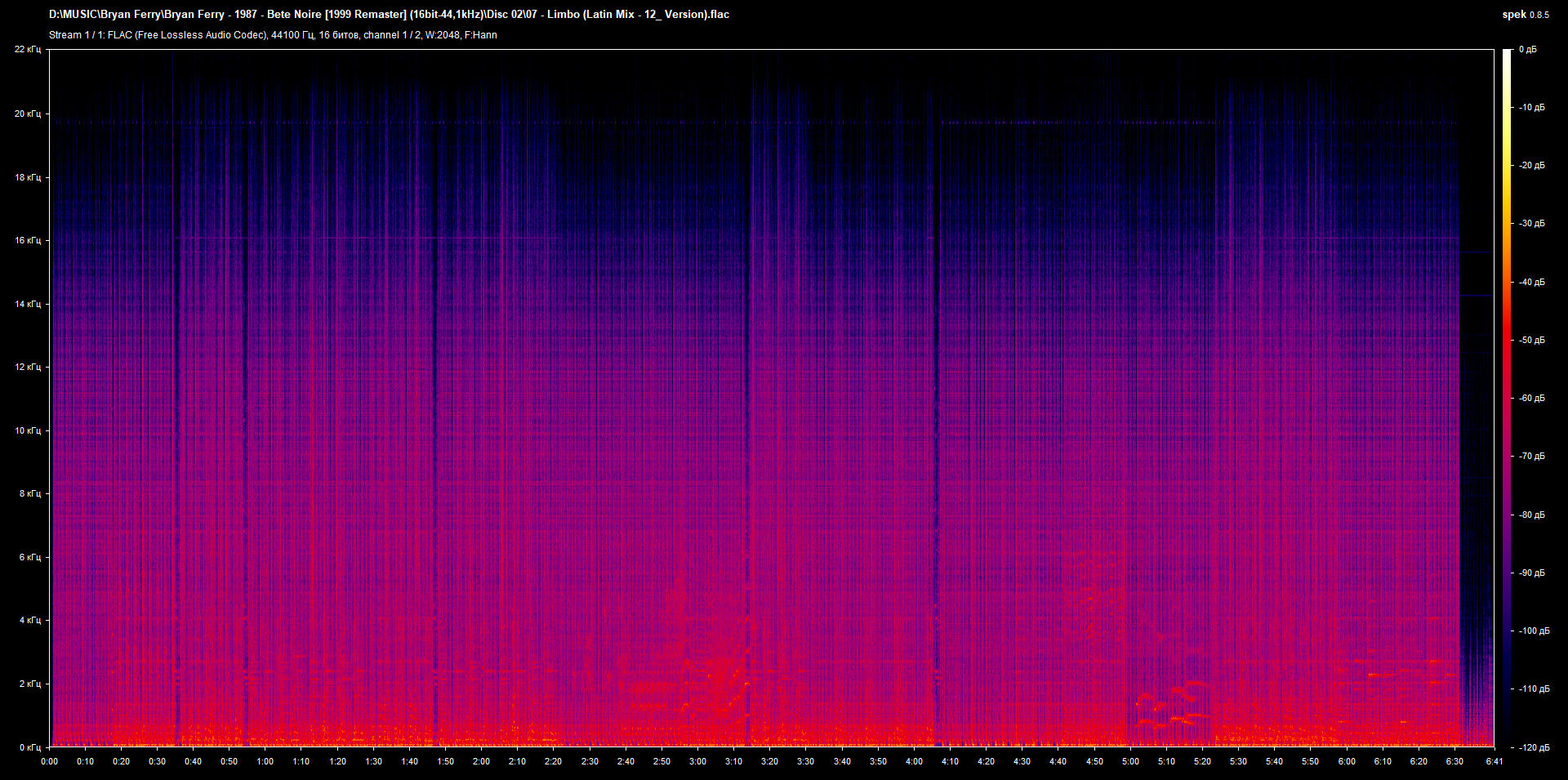1568x780 pixels.
Task: Click the 18 кГц frequency axis label
Action: 28,177
